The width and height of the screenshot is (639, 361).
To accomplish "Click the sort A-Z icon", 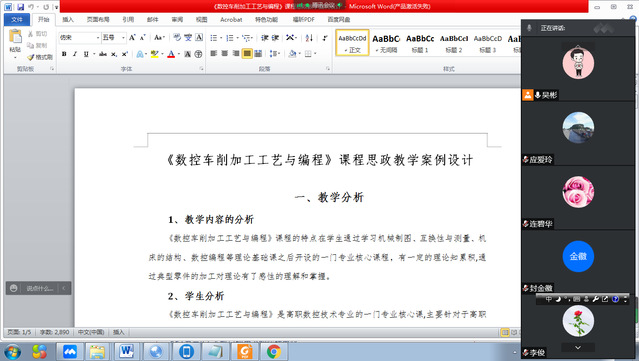I will [x=309, y=38].
